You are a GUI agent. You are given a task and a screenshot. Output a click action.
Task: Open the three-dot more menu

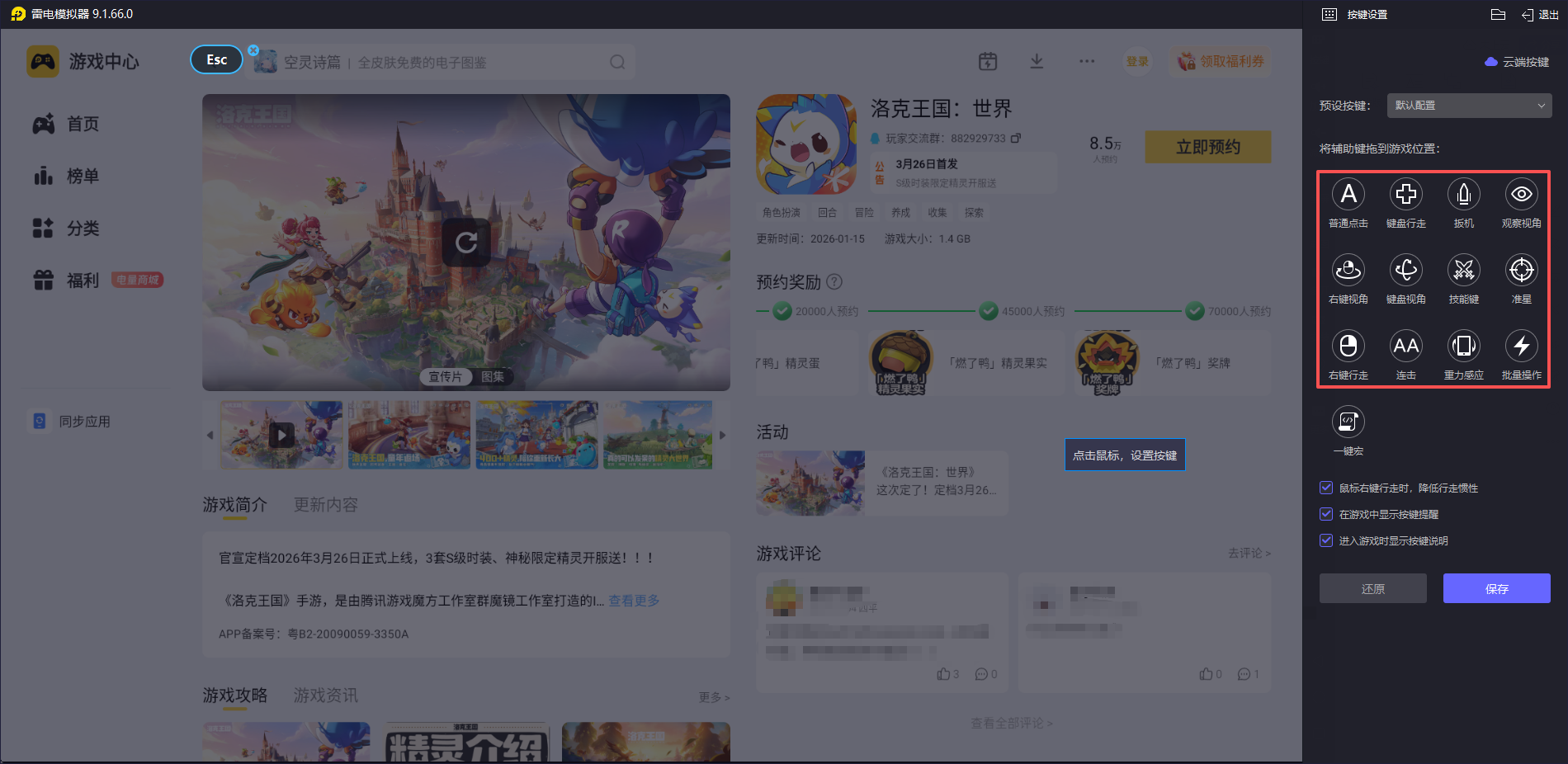coord(1087,61)
